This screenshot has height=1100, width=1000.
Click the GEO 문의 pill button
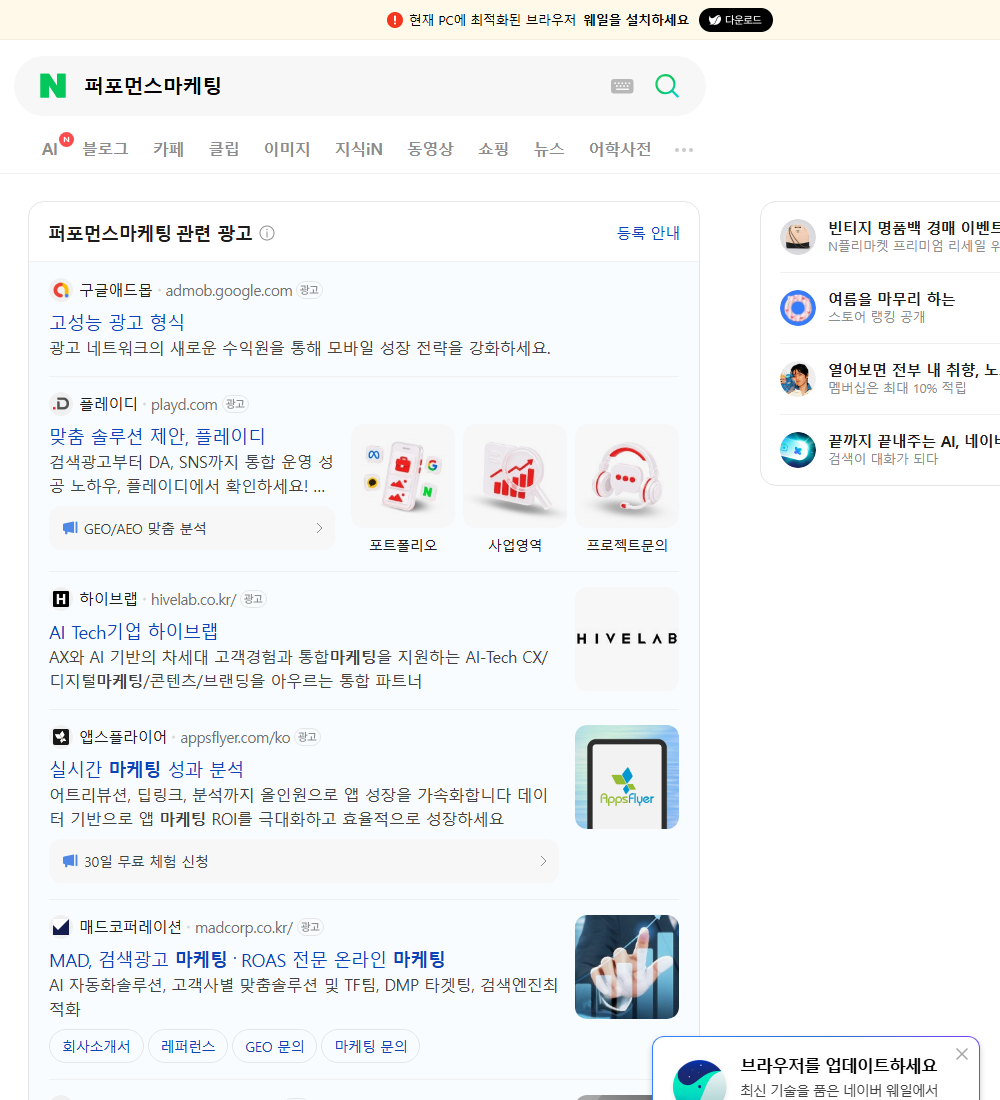(x=274, y=1046)
